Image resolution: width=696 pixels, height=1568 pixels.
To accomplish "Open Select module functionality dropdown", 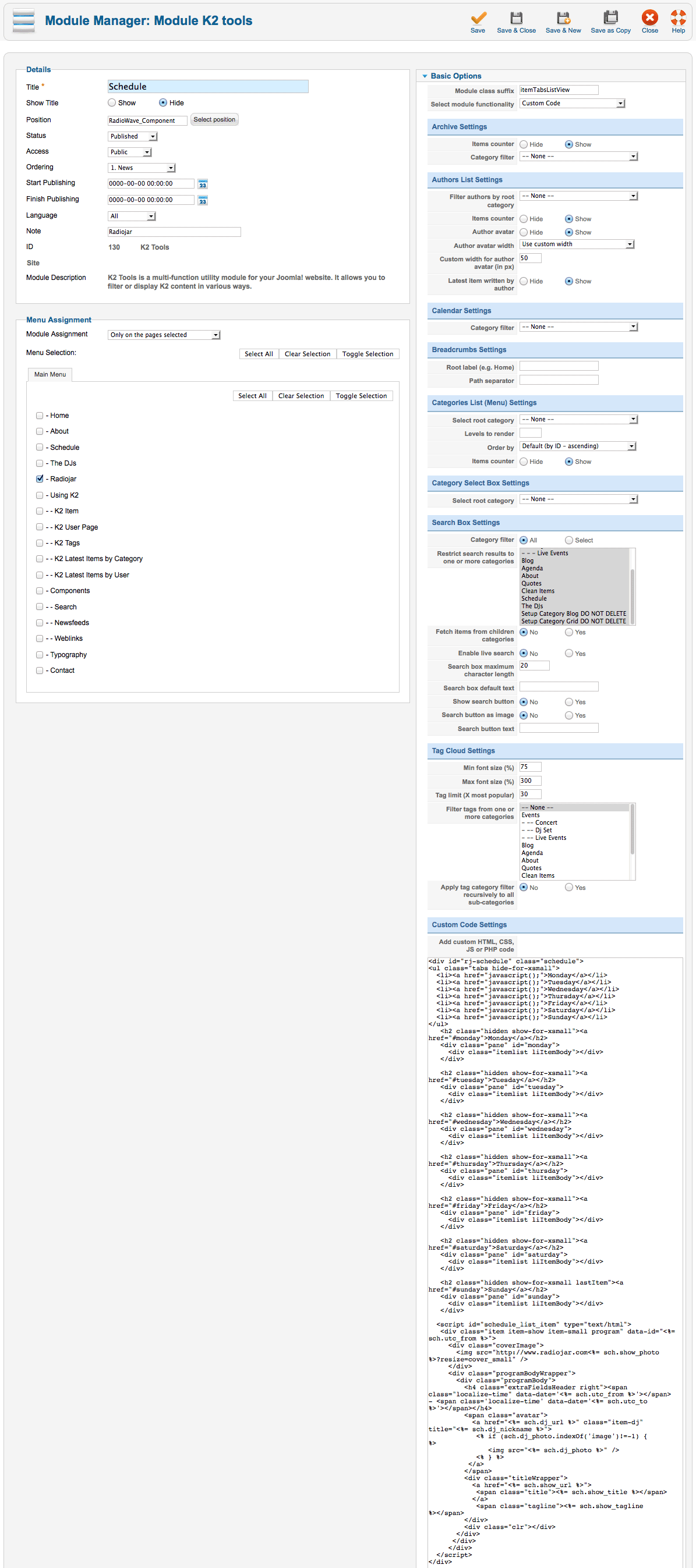I will (x=573, y=104).
